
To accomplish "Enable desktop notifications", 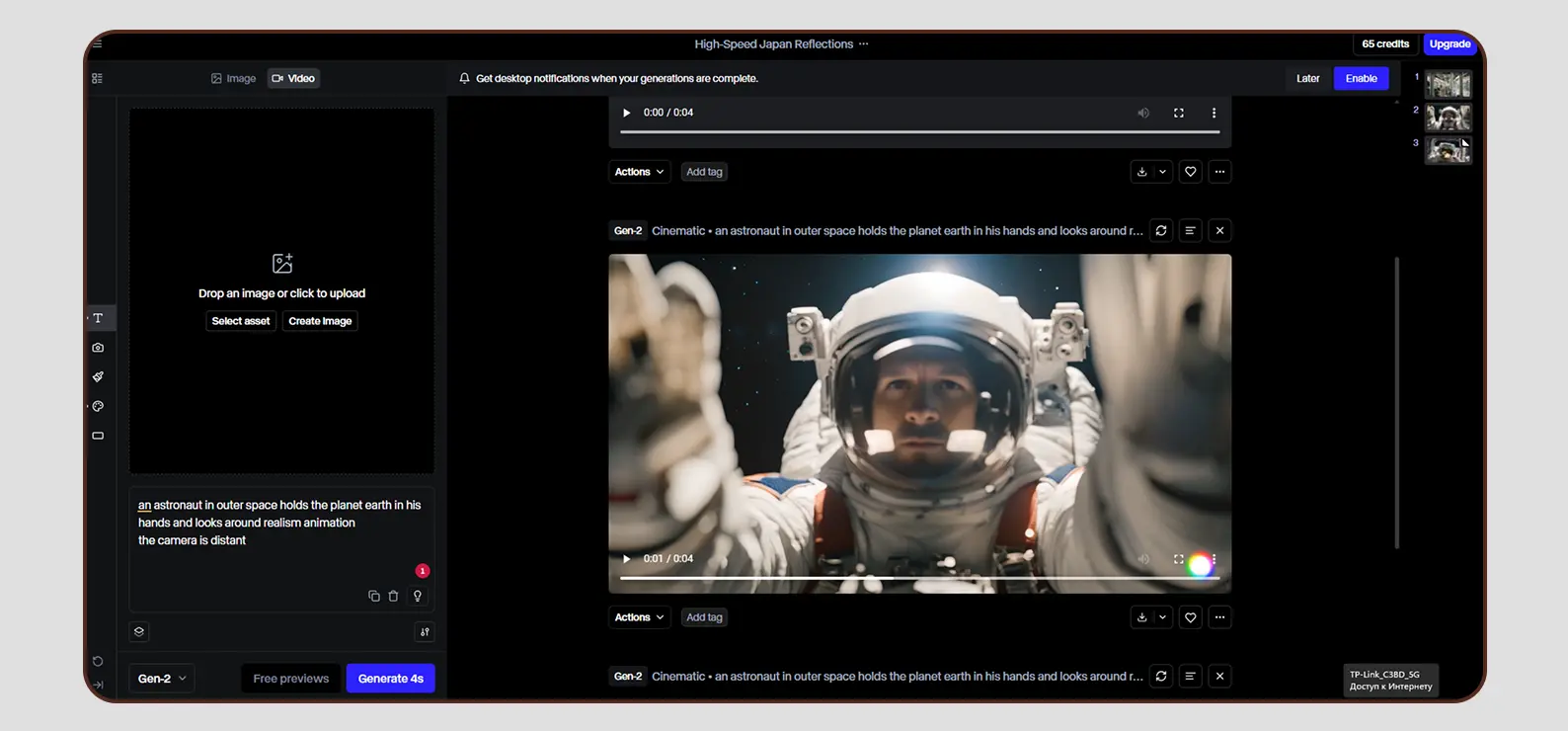I will [x=1362, y=78].
